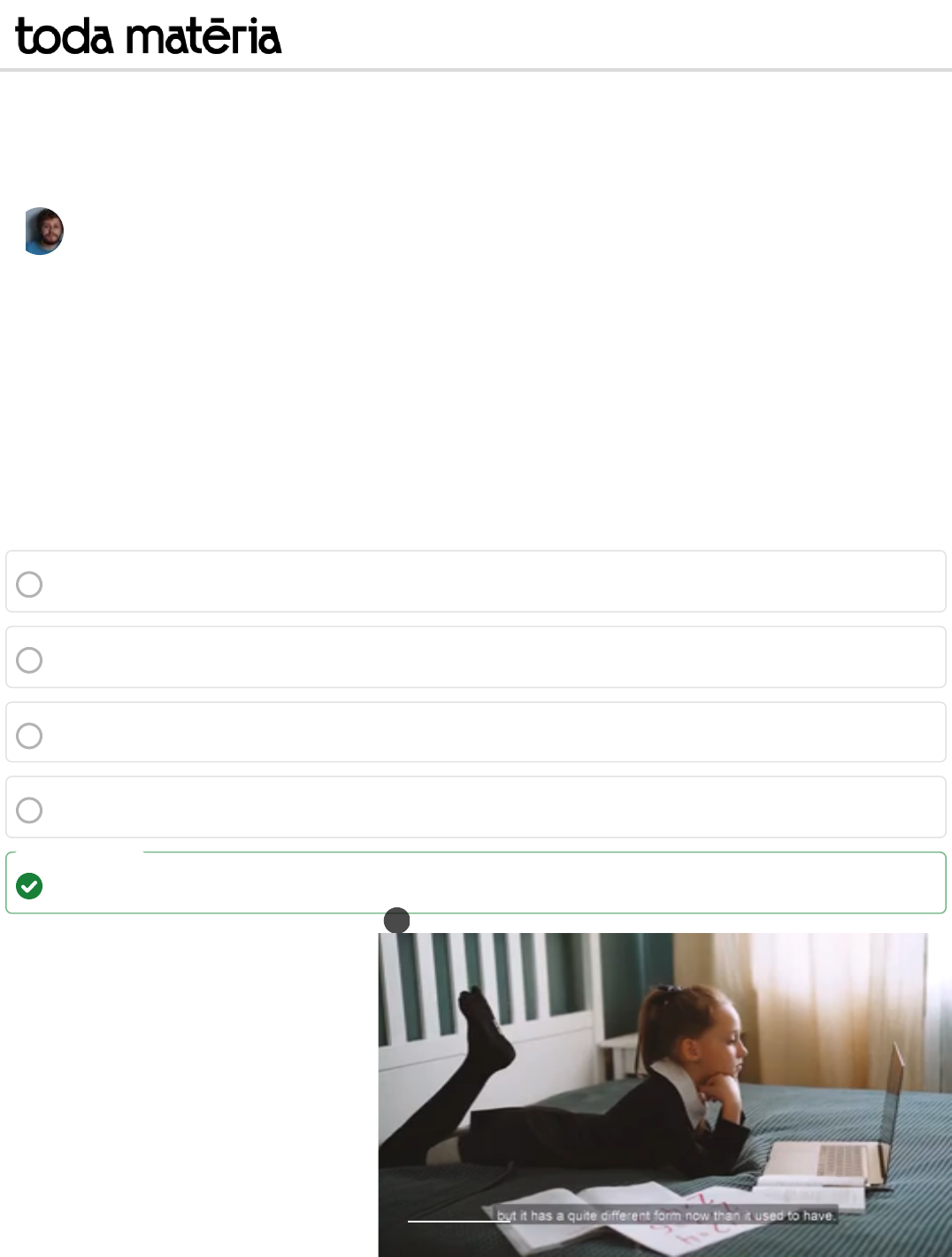This screenshot has height=1257, width=952.
Task: Click the green-bordered fifth answer box
Action: [476, 883]
